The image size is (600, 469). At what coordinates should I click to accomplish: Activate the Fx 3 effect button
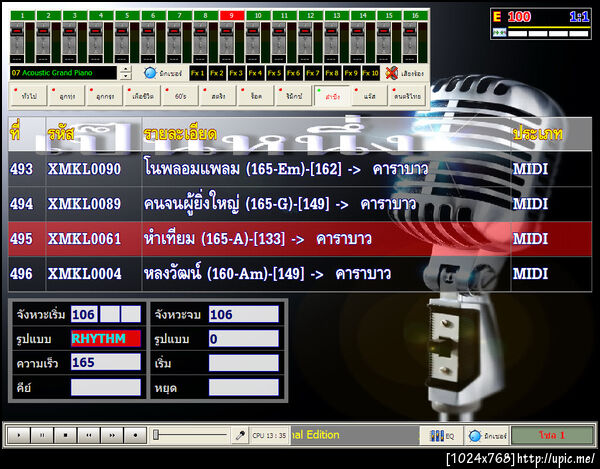click(236, 73)
